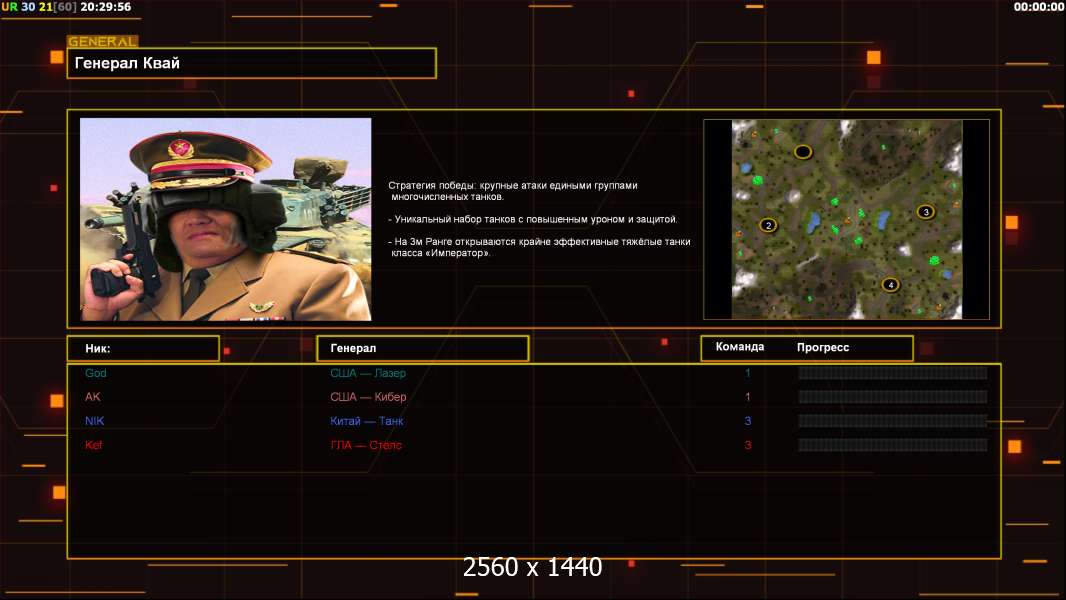This screenshot has height=600, width=1066.
Task: Click team number in NIK's row
Action: 748,421
